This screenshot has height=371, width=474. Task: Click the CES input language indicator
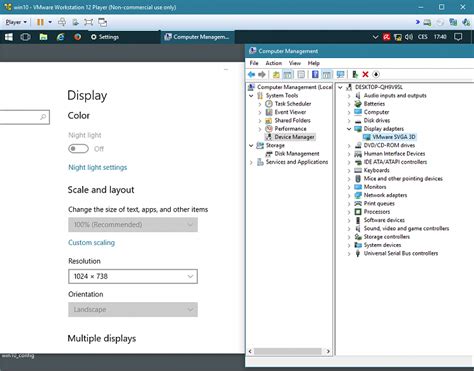[423, 37]
